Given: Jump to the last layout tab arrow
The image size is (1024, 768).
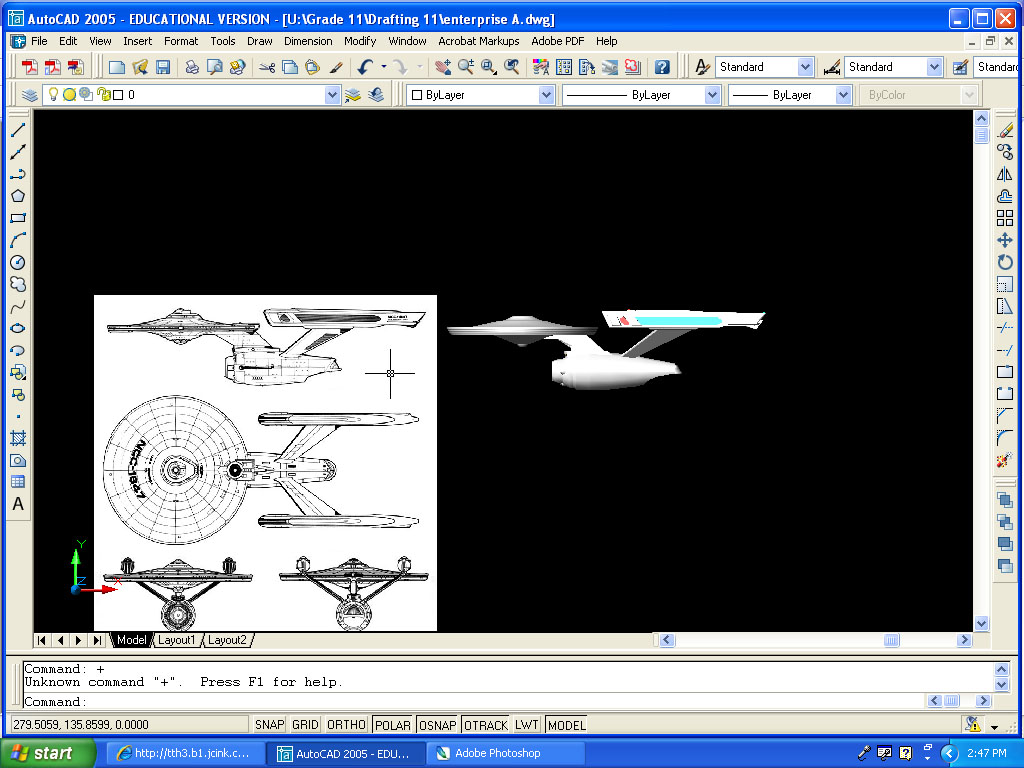Looking at the screenshot, I should point(97,640).
